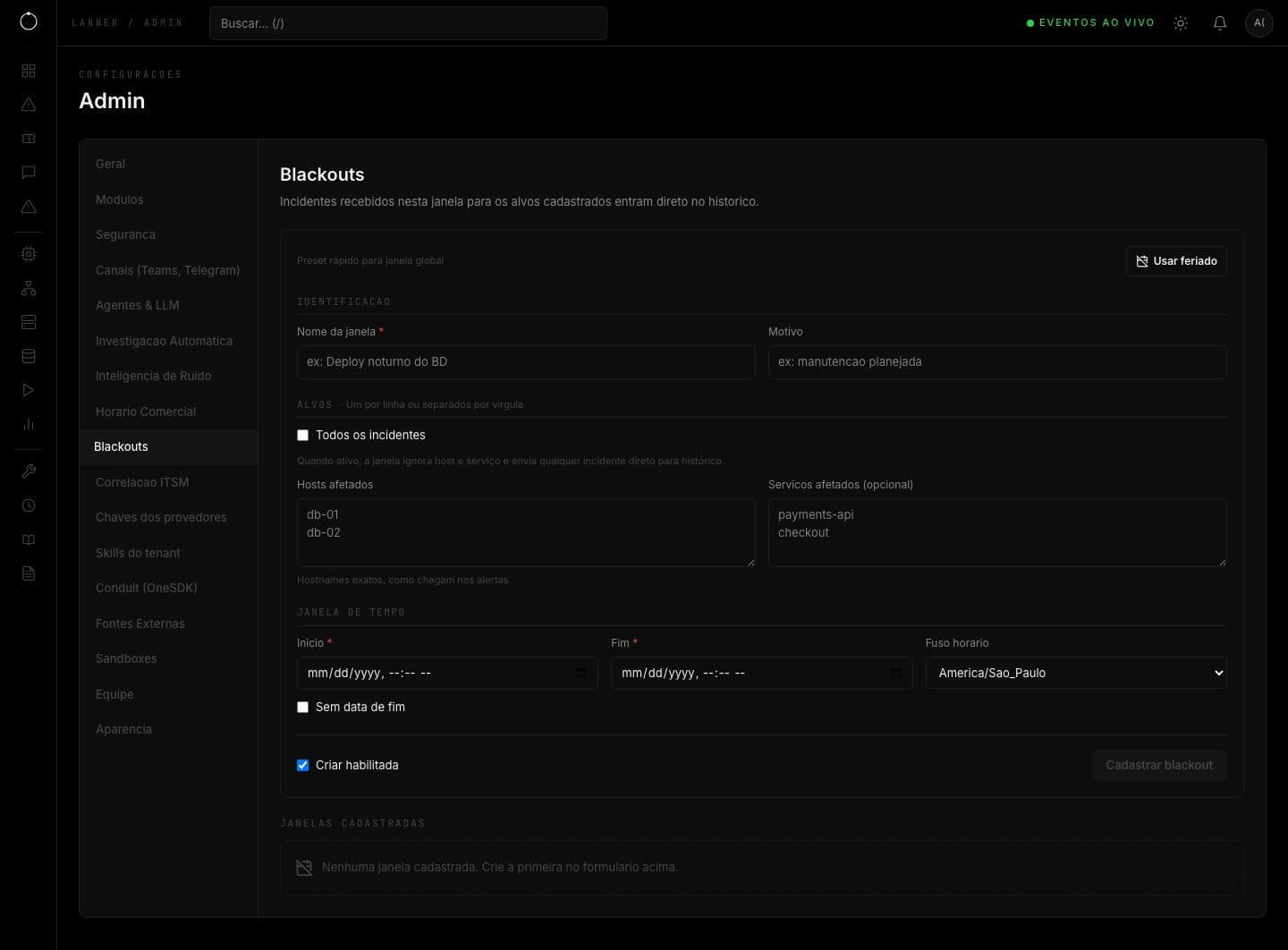Check the Sem data de fim option
This screenshot has height=950, width=1288.
pyautogui.click(x=302, y=708)
